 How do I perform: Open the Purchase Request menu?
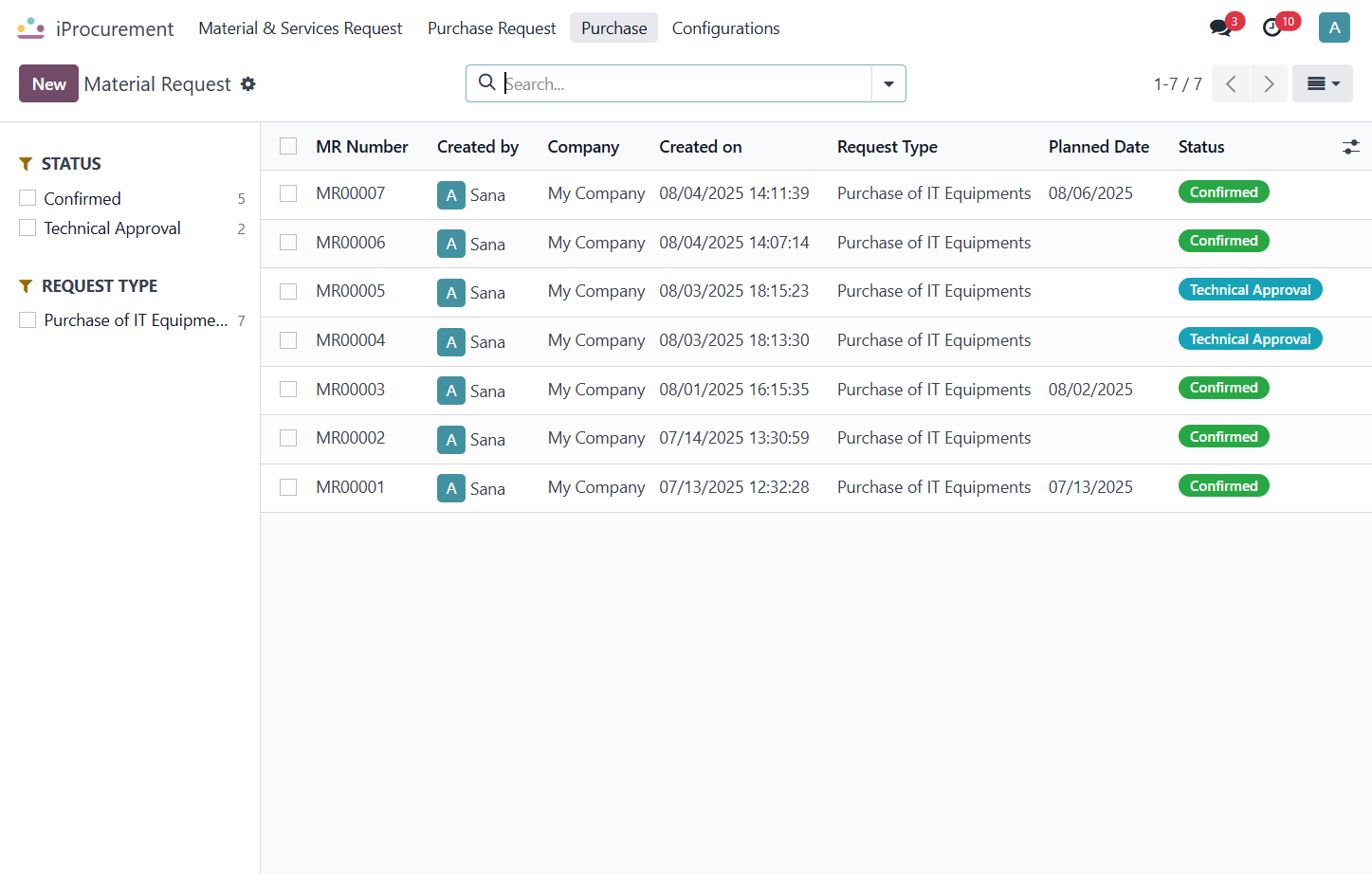coord(491,28)
